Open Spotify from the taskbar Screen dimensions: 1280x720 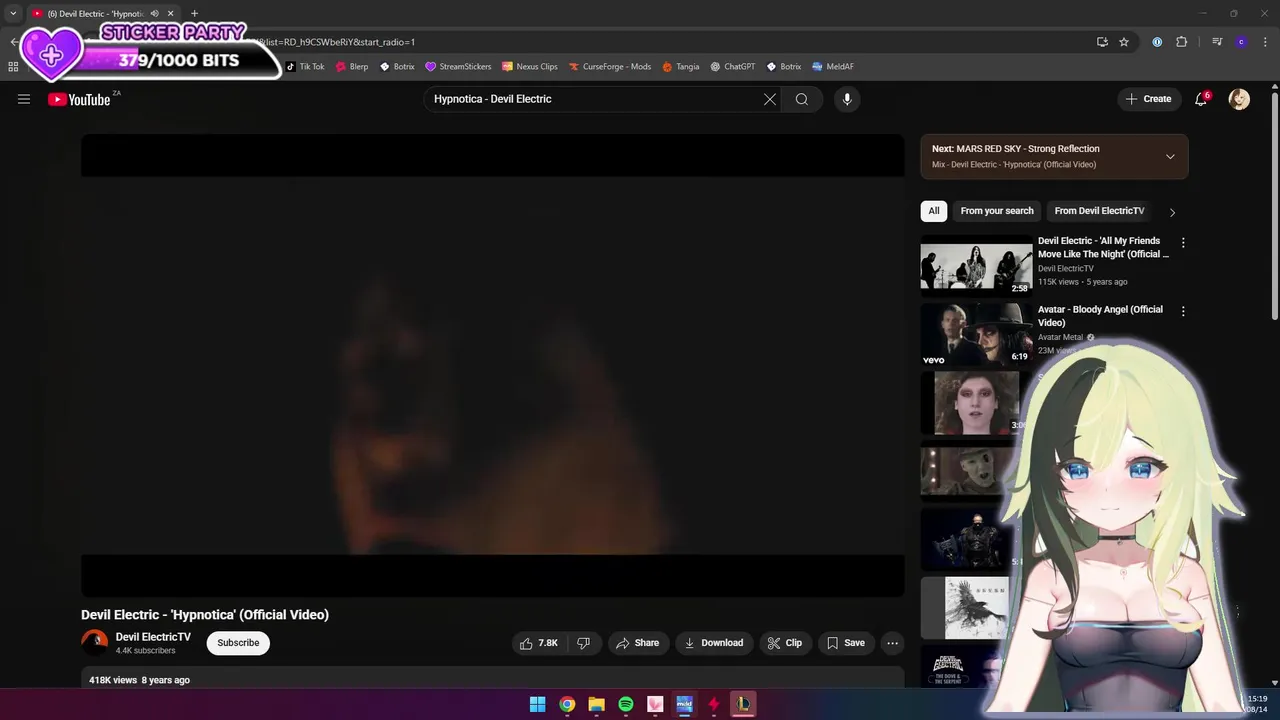(x=625, y=704)
